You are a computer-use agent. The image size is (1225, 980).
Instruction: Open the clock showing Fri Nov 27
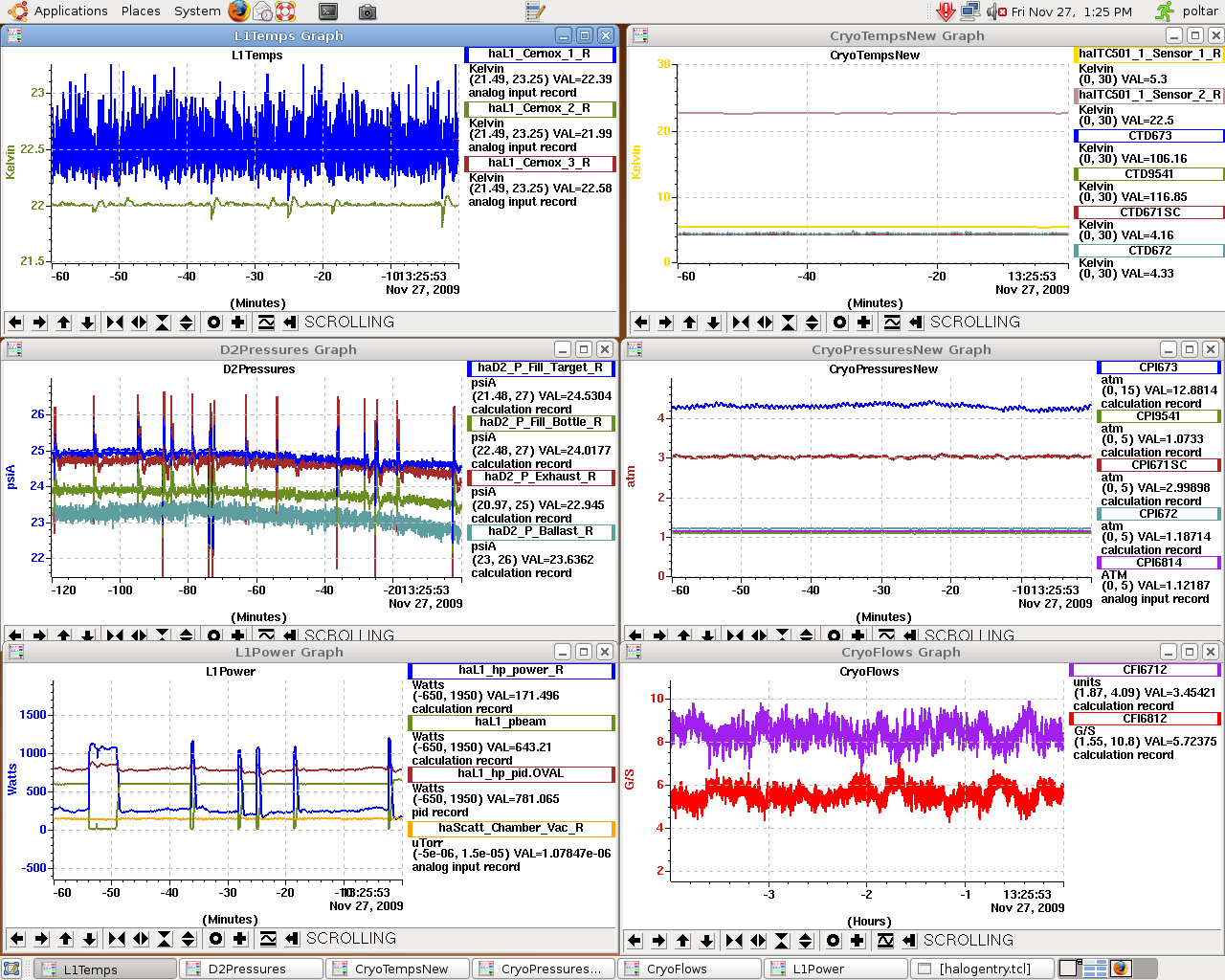(x=1071, y=11)
